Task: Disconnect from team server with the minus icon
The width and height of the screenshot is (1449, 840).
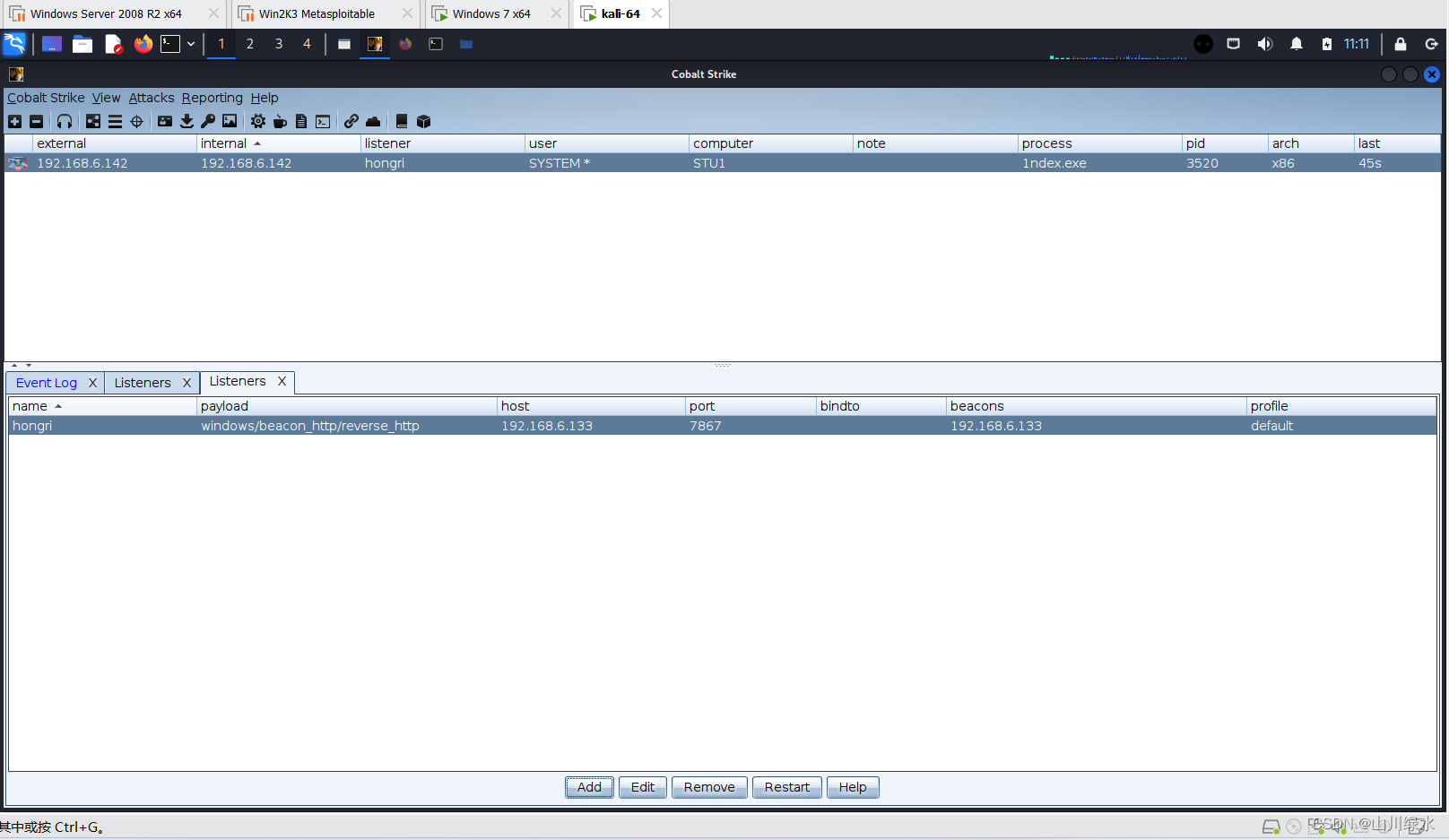Action: 36,122
